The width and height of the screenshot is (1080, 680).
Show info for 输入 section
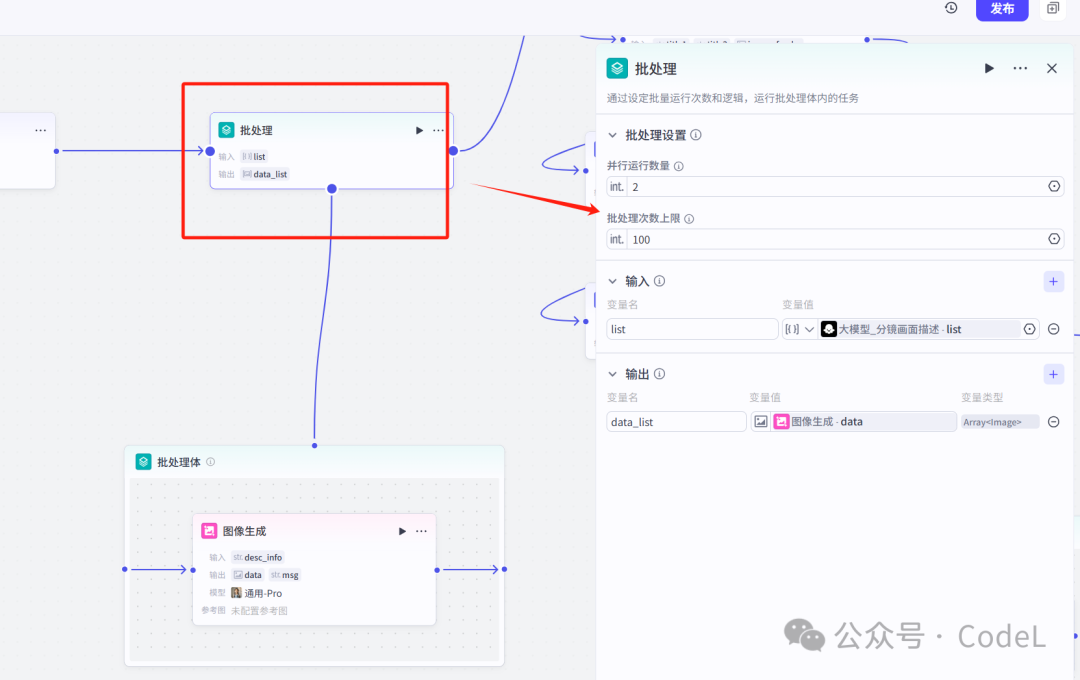(x=659, y=281)
